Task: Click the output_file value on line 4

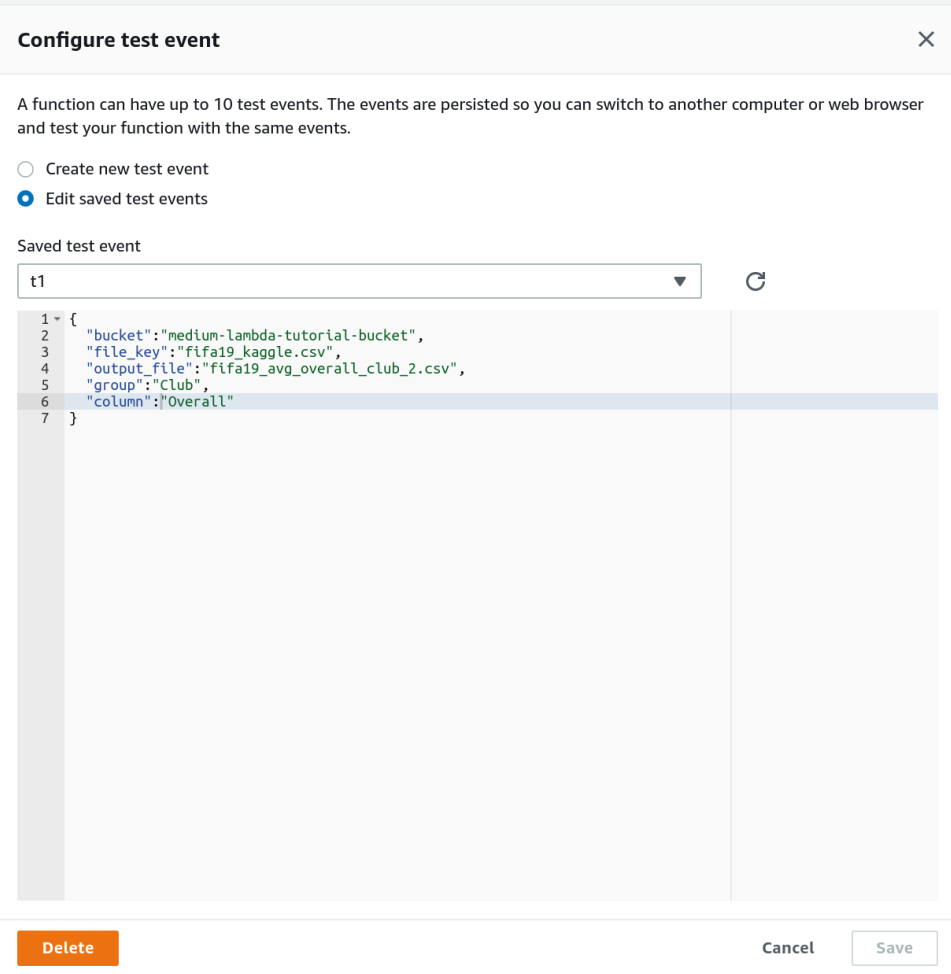Action: [x=329, y=369]
